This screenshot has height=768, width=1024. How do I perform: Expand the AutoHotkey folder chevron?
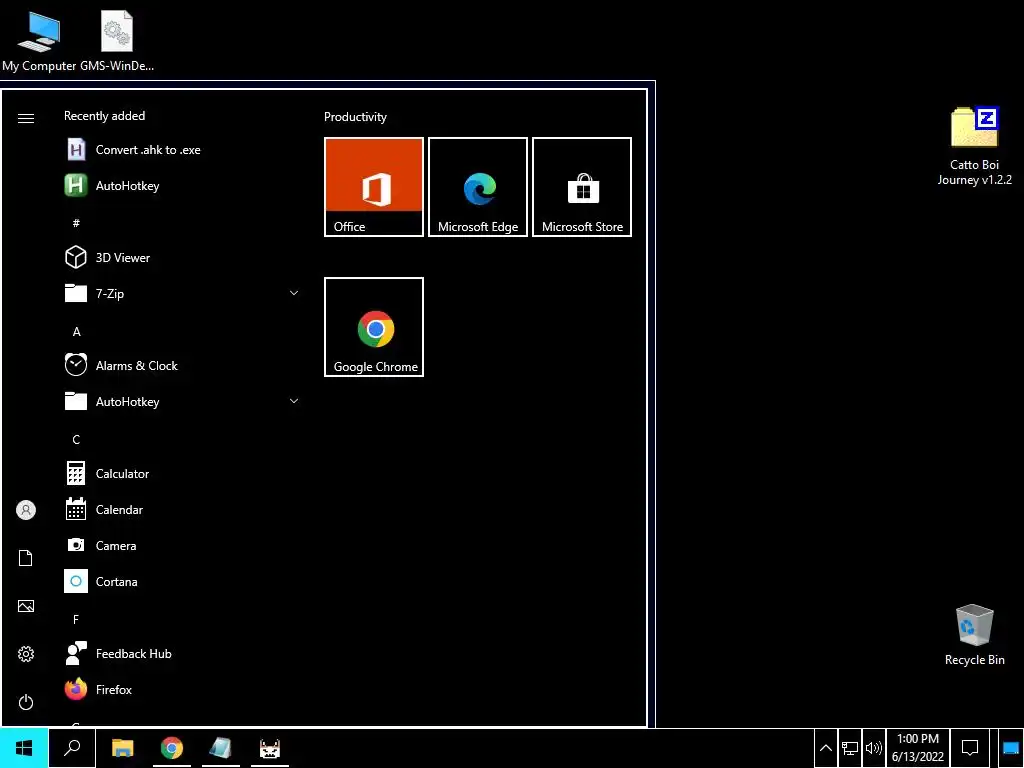(294, 401)
